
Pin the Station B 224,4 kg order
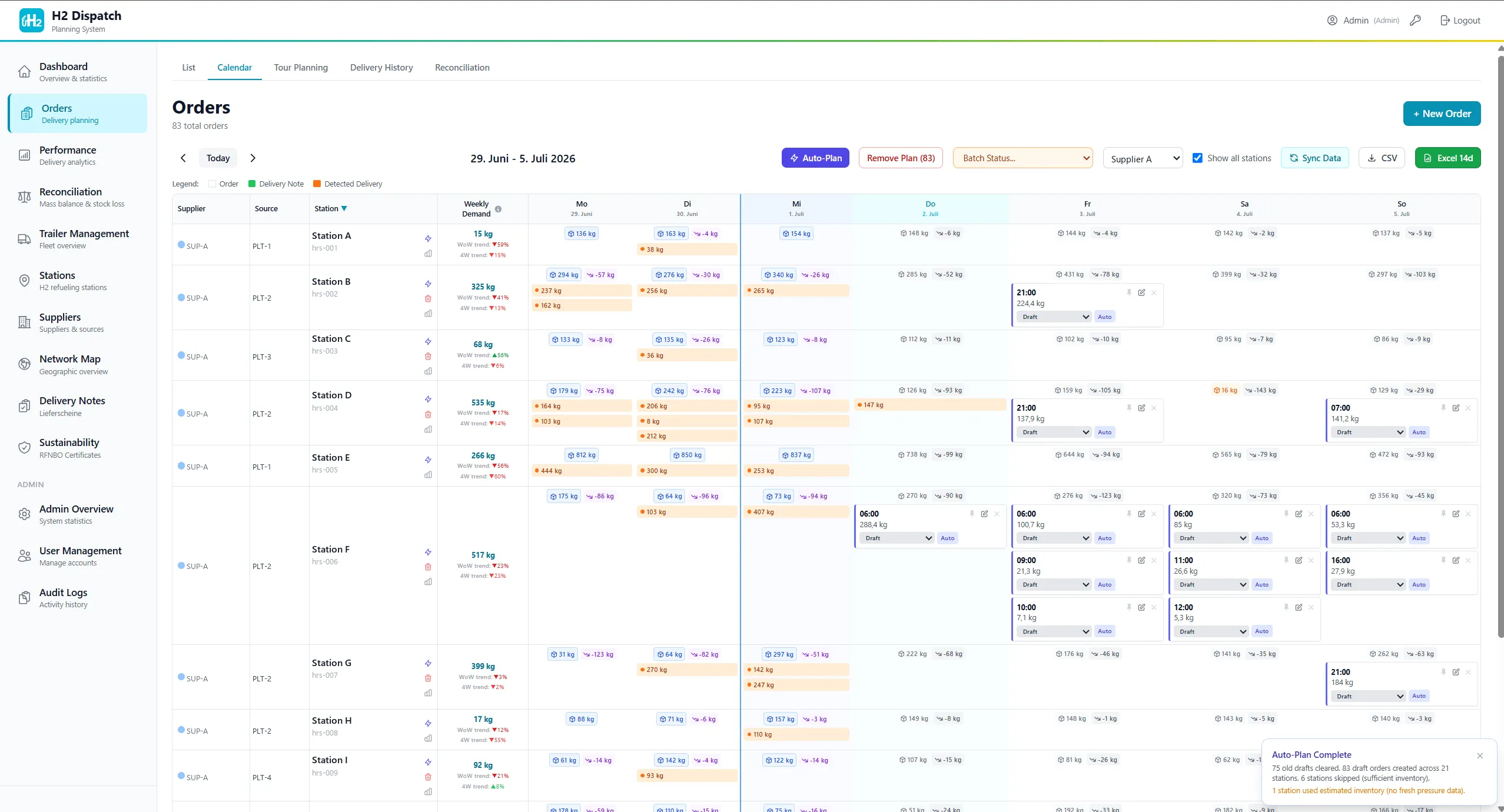click(1129, 292)
